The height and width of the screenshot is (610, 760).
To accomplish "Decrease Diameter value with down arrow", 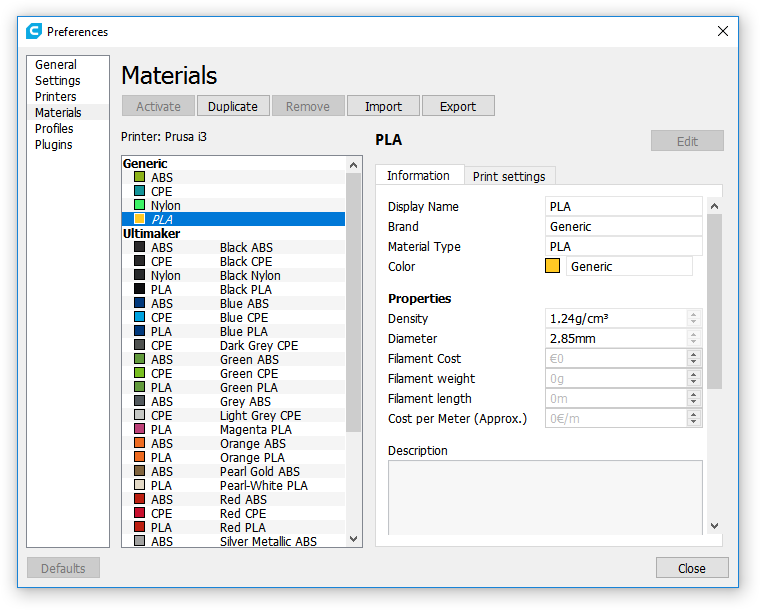I will coord(693,343).
